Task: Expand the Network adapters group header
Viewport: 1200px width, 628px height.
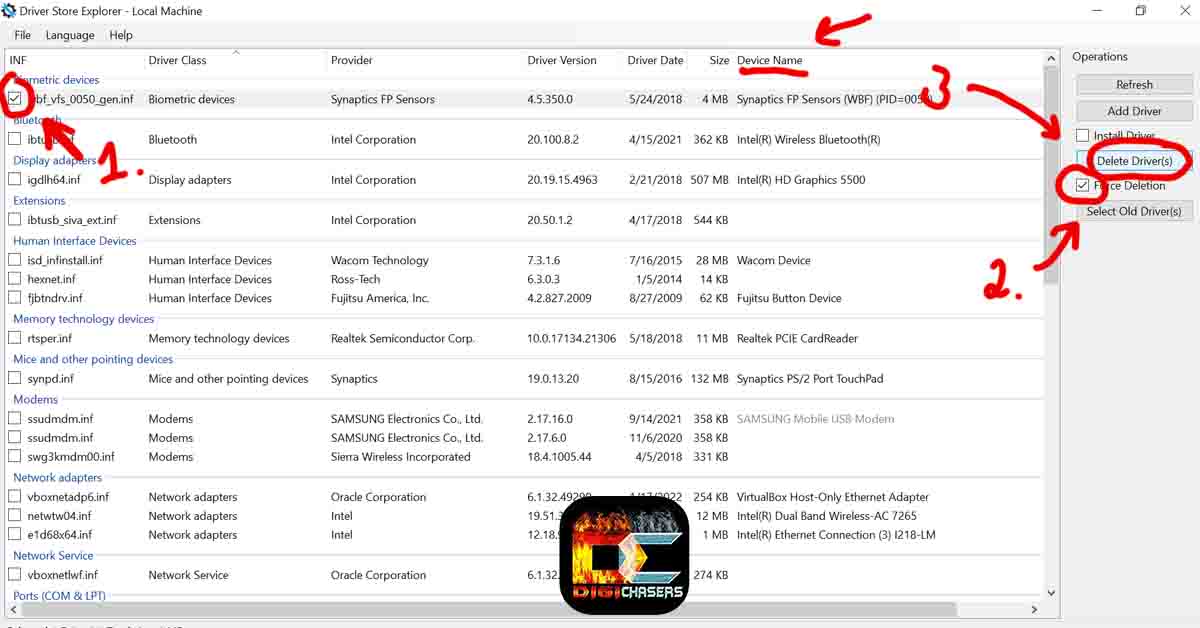Action: click(57, 478)
